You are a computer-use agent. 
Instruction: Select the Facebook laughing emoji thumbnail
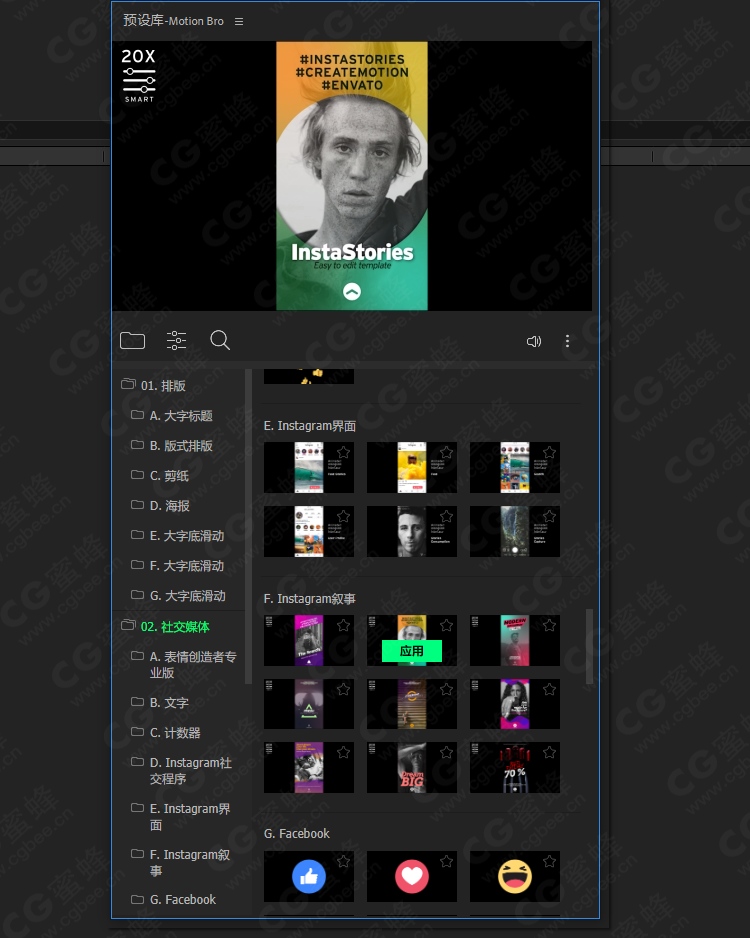pos(514,876)
